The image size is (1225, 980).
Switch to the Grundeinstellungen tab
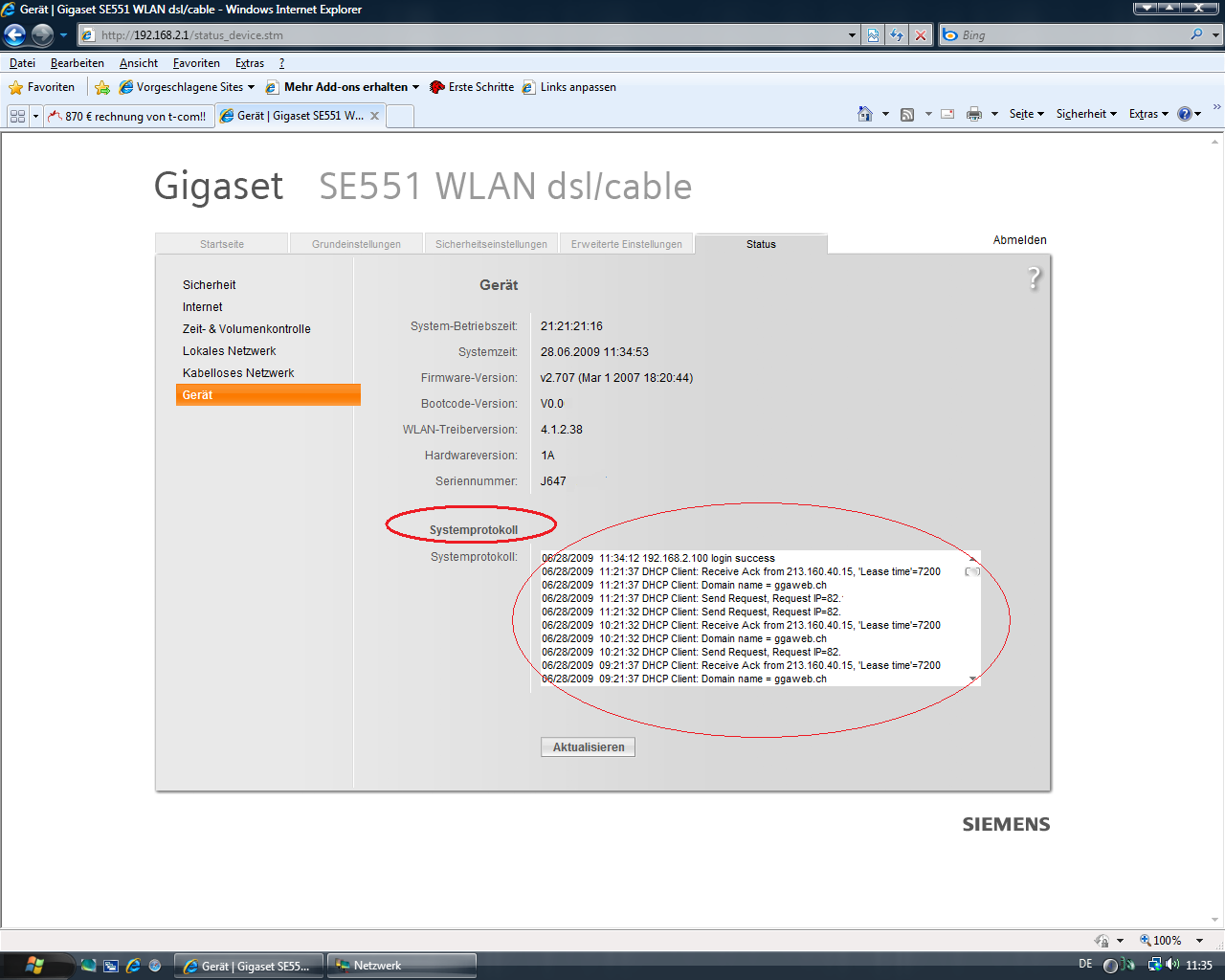tap(356, 244)
